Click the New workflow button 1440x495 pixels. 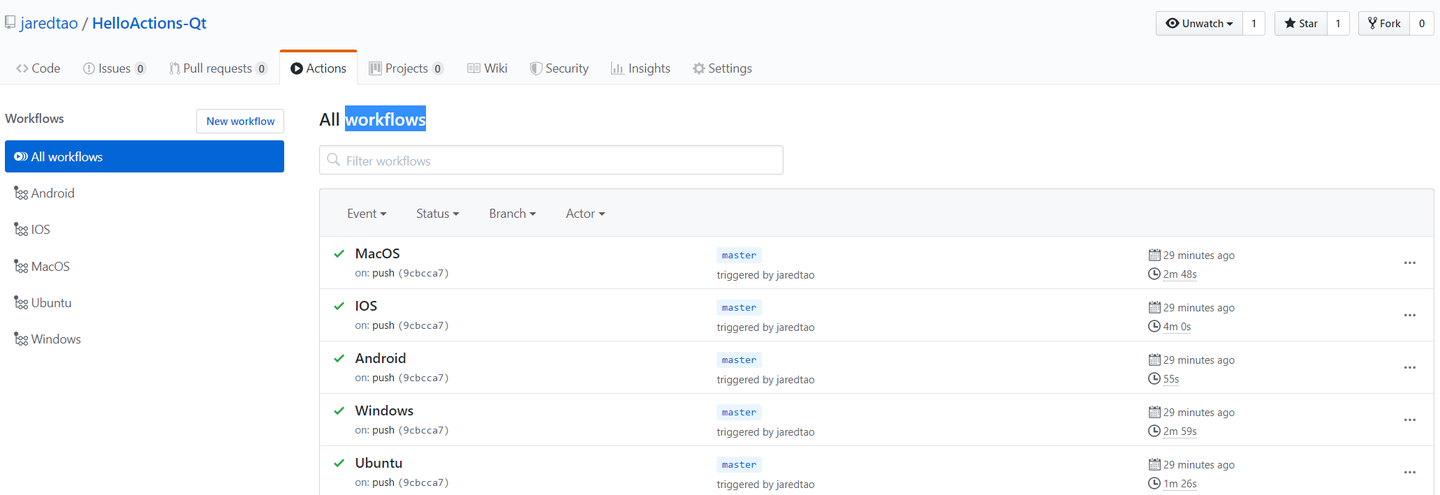[240, 121]
